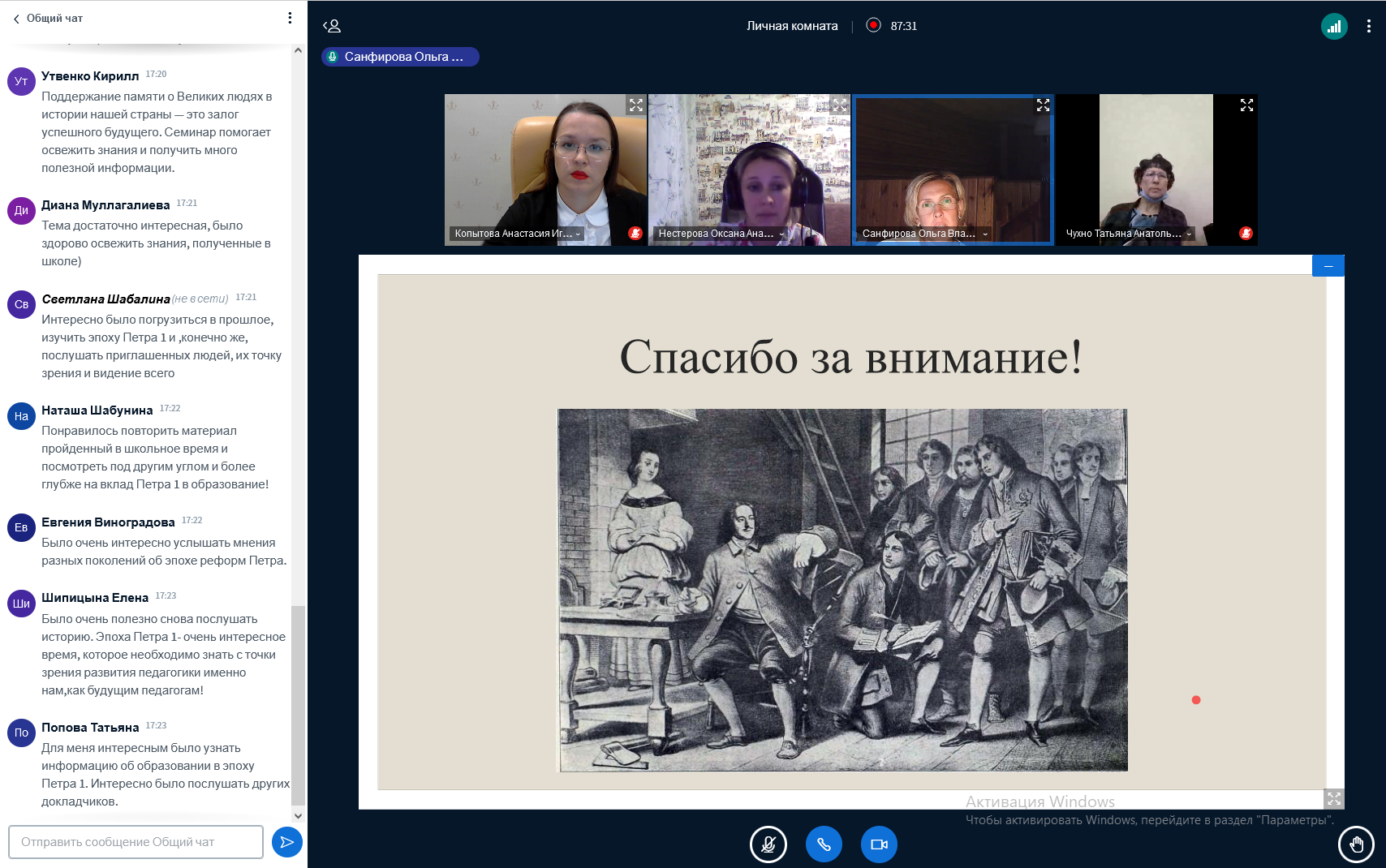Click message starting 'Тема достаточно интересная'
The width and height of the screenshot is (1386, 868).
click(x=156, y=243)
